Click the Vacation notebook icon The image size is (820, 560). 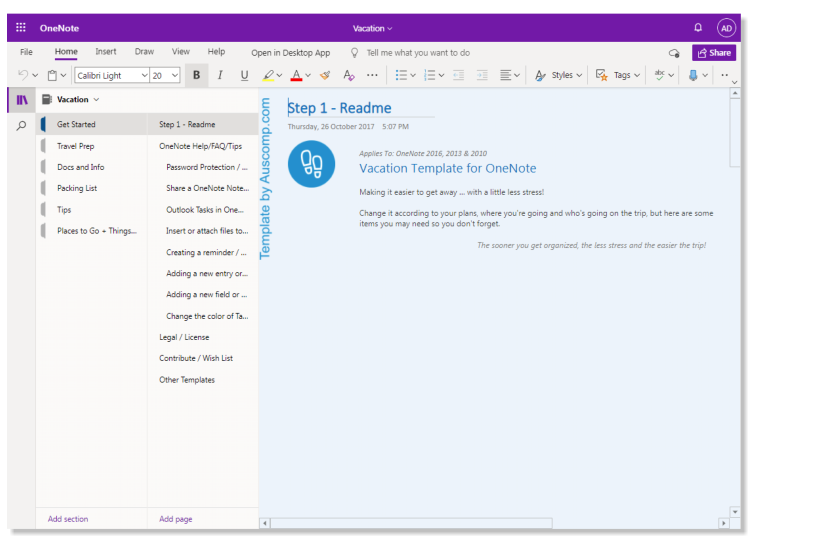pyautogui.click(x=47, y=99)
